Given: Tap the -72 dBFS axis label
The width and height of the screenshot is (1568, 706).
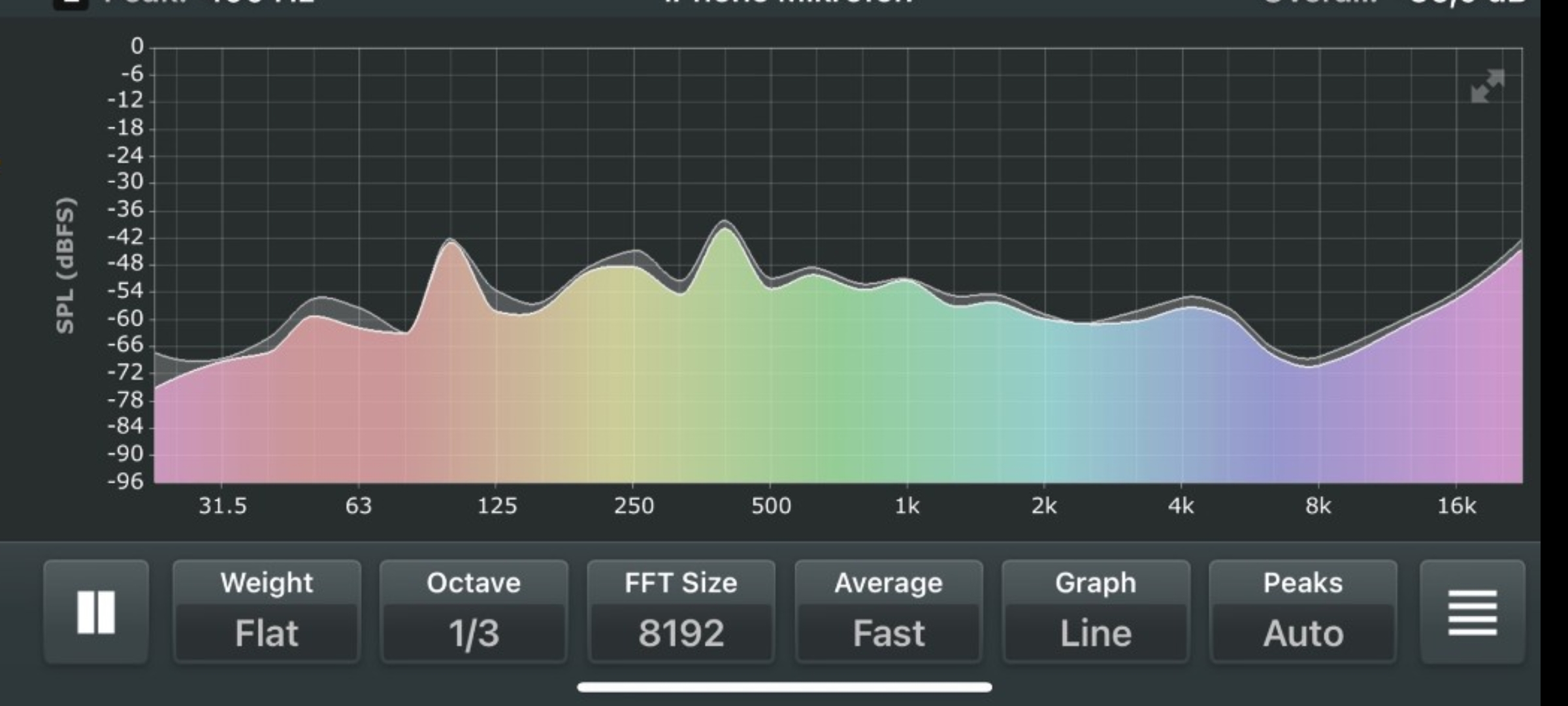Looking at the screenshot, I should coord(125,373).
